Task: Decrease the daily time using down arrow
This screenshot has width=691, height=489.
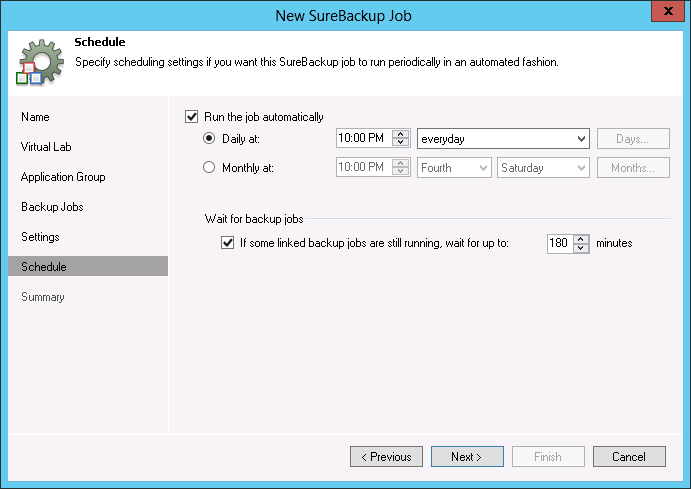Action: click(x=402, y=143)
